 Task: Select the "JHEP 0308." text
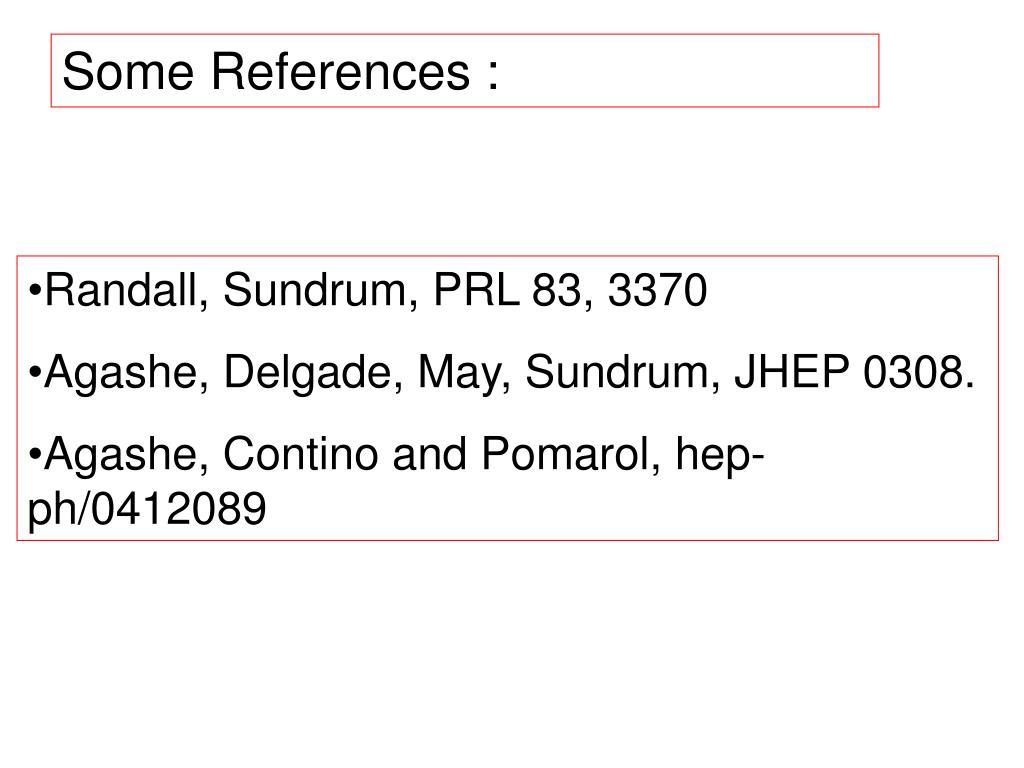tap(854, 372)
